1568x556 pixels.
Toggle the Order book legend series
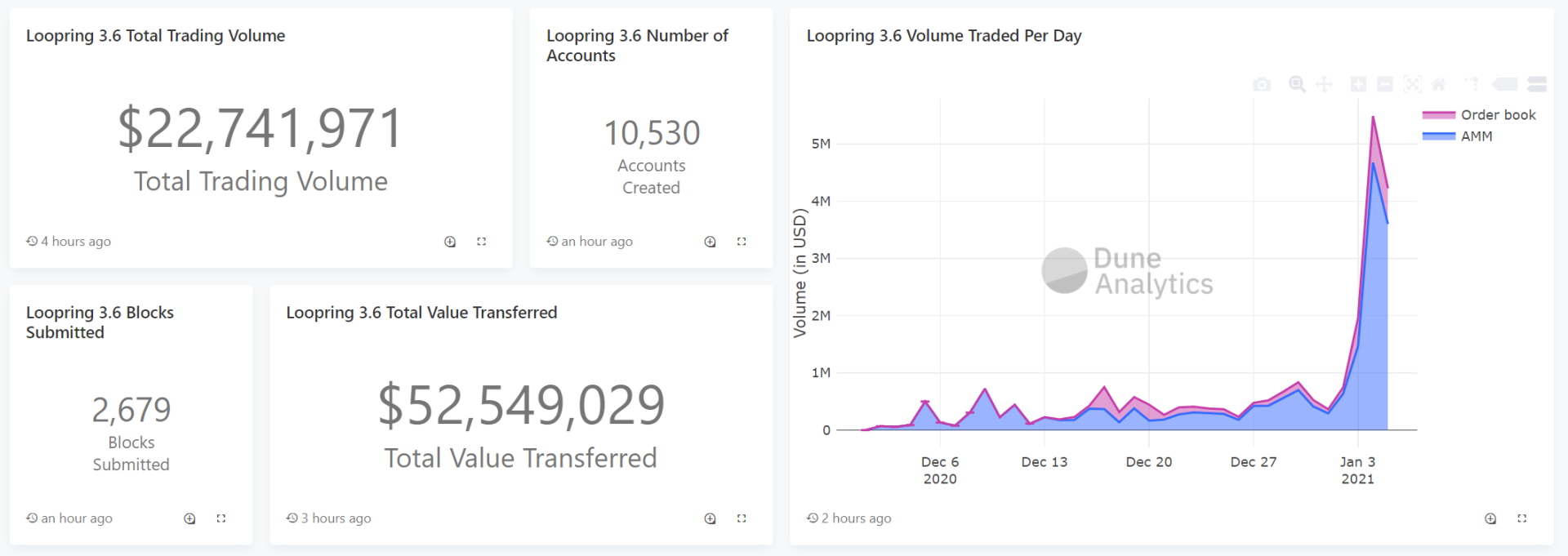[1479, 115]
